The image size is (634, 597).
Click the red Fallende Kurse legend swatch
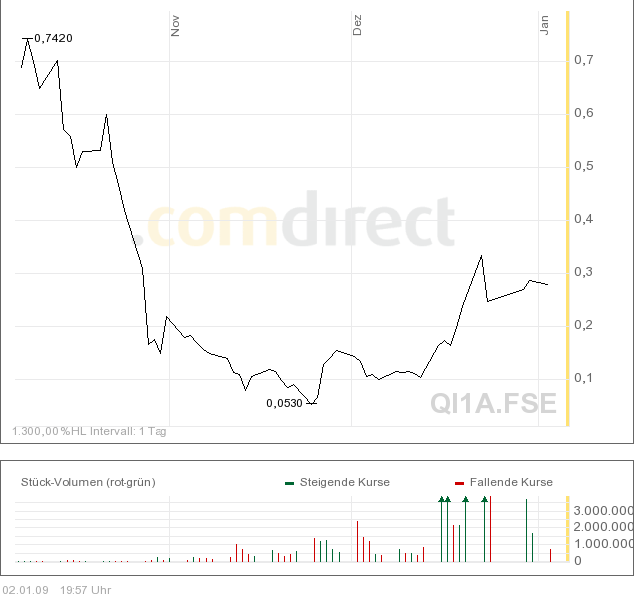[459, 483]
